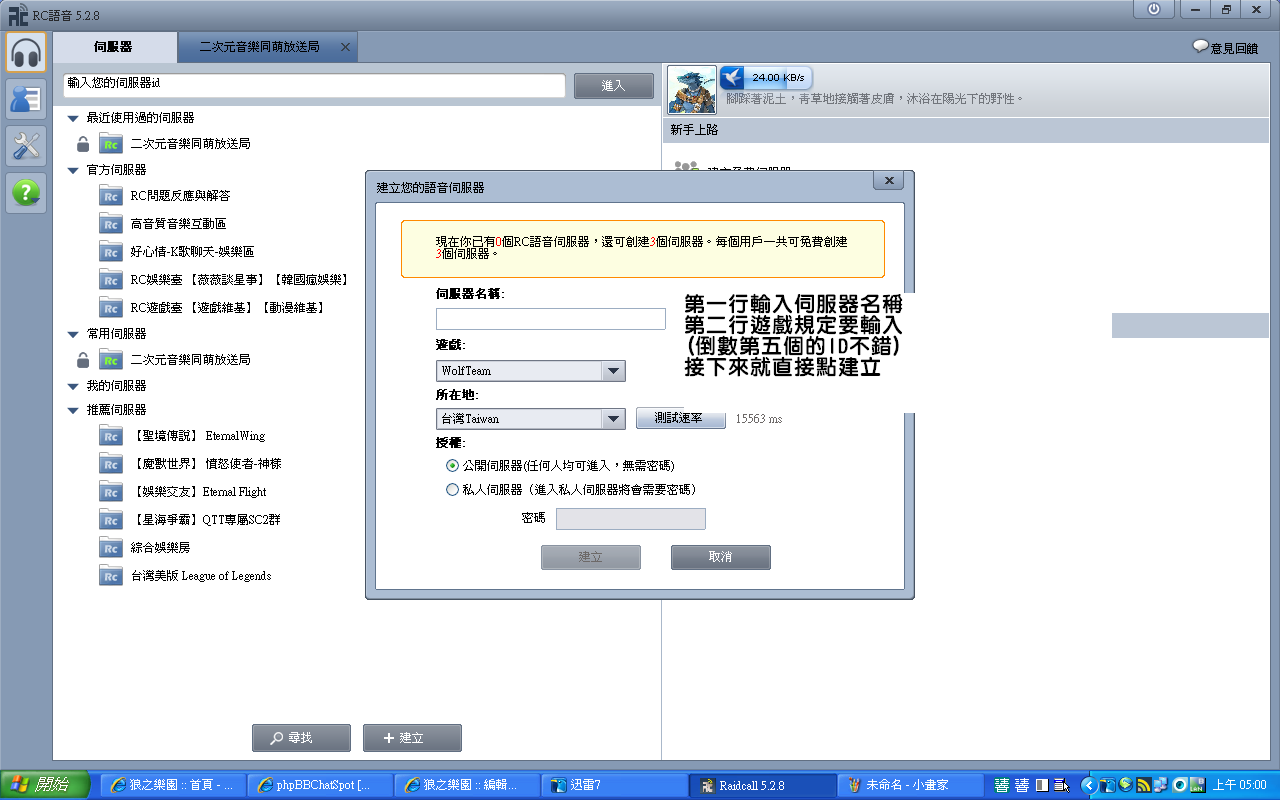This screenshot has height=800, width=1280.
Task: Select the 私人伺服器 radio option
Action: tap(453, 490)
